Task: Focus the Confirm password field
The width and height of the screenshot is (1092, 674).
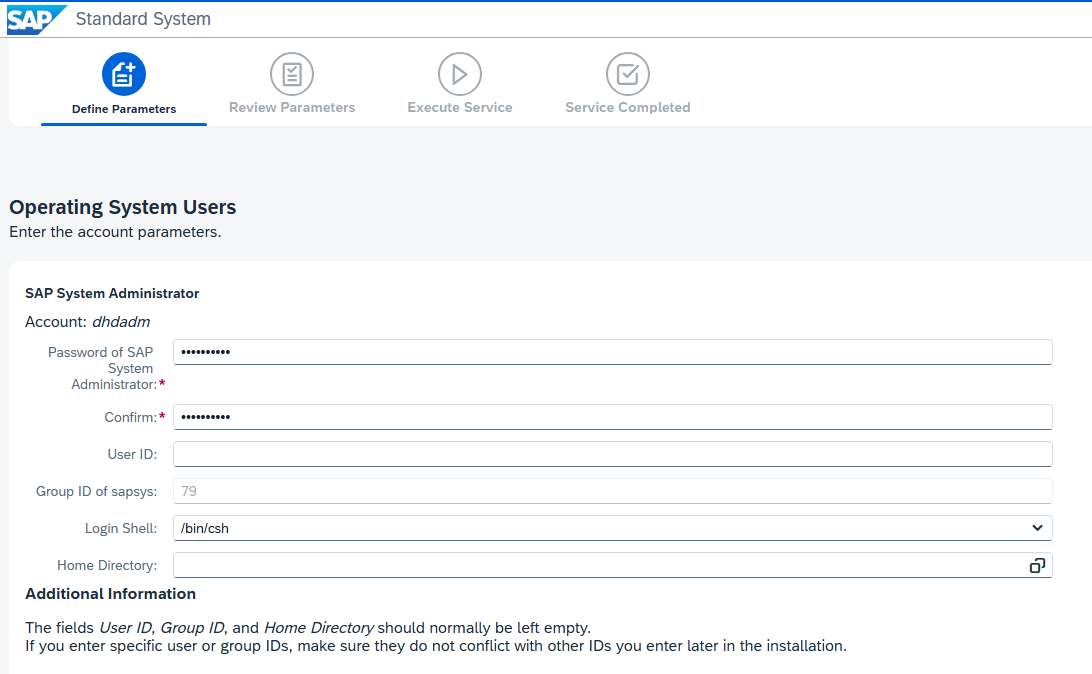Action: pos(612,417)
